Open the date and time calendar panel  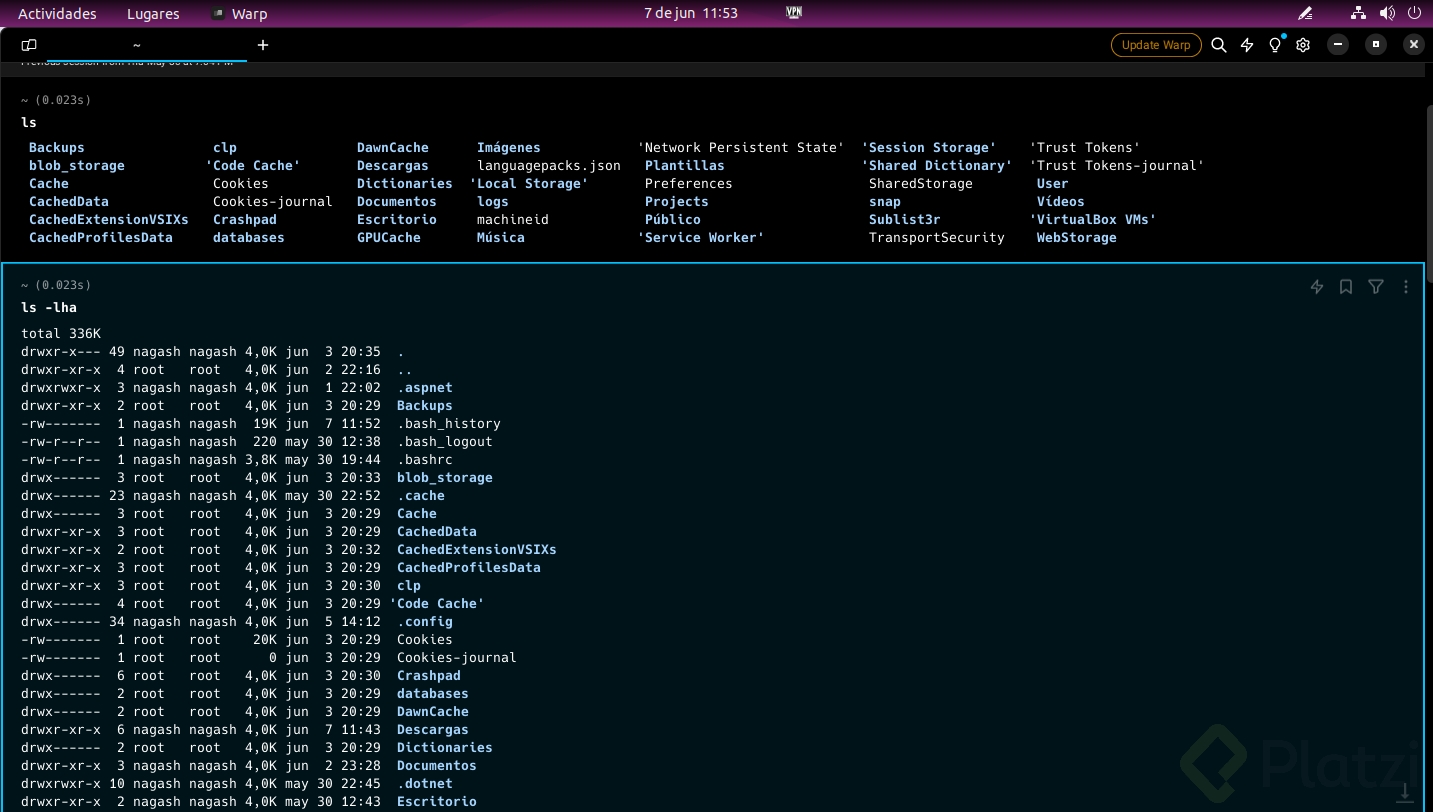690,14
